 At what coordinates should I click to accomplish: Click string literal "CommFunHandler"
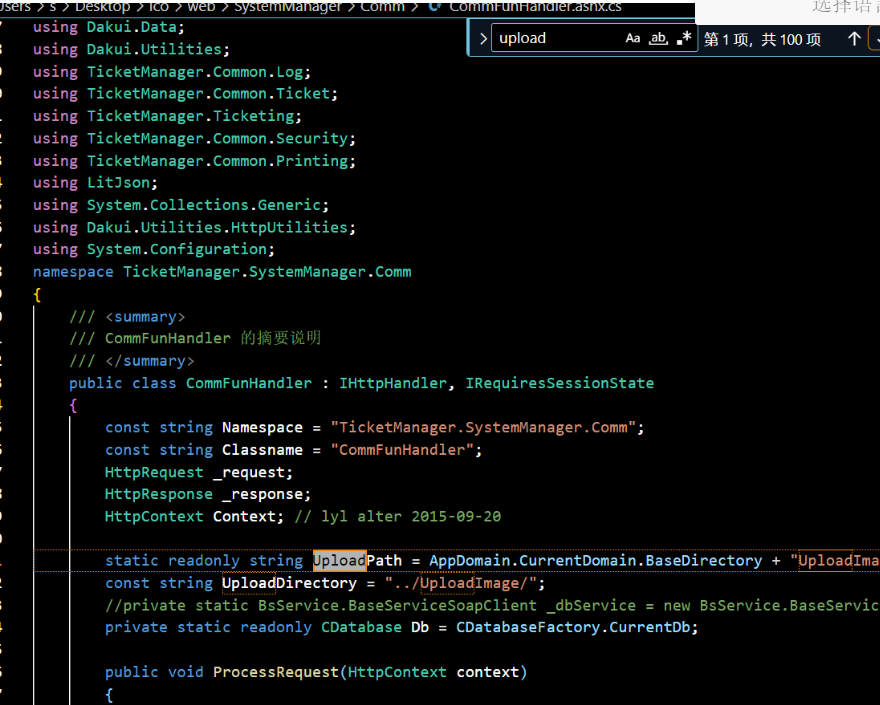click(x=402, y=450)
